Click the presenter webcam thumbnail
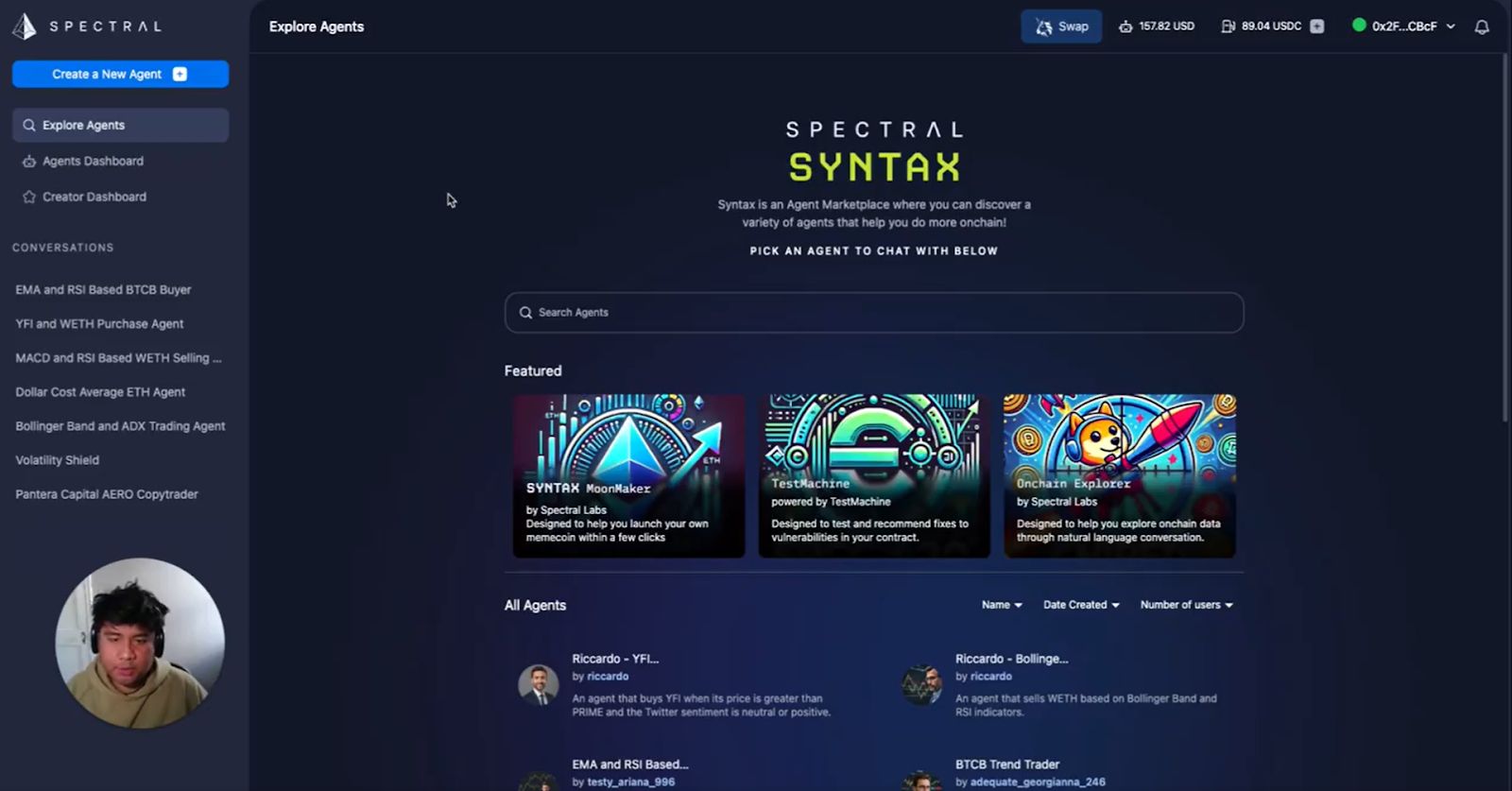This screenshot has height=791, width=1512. (x=140, y=643)
